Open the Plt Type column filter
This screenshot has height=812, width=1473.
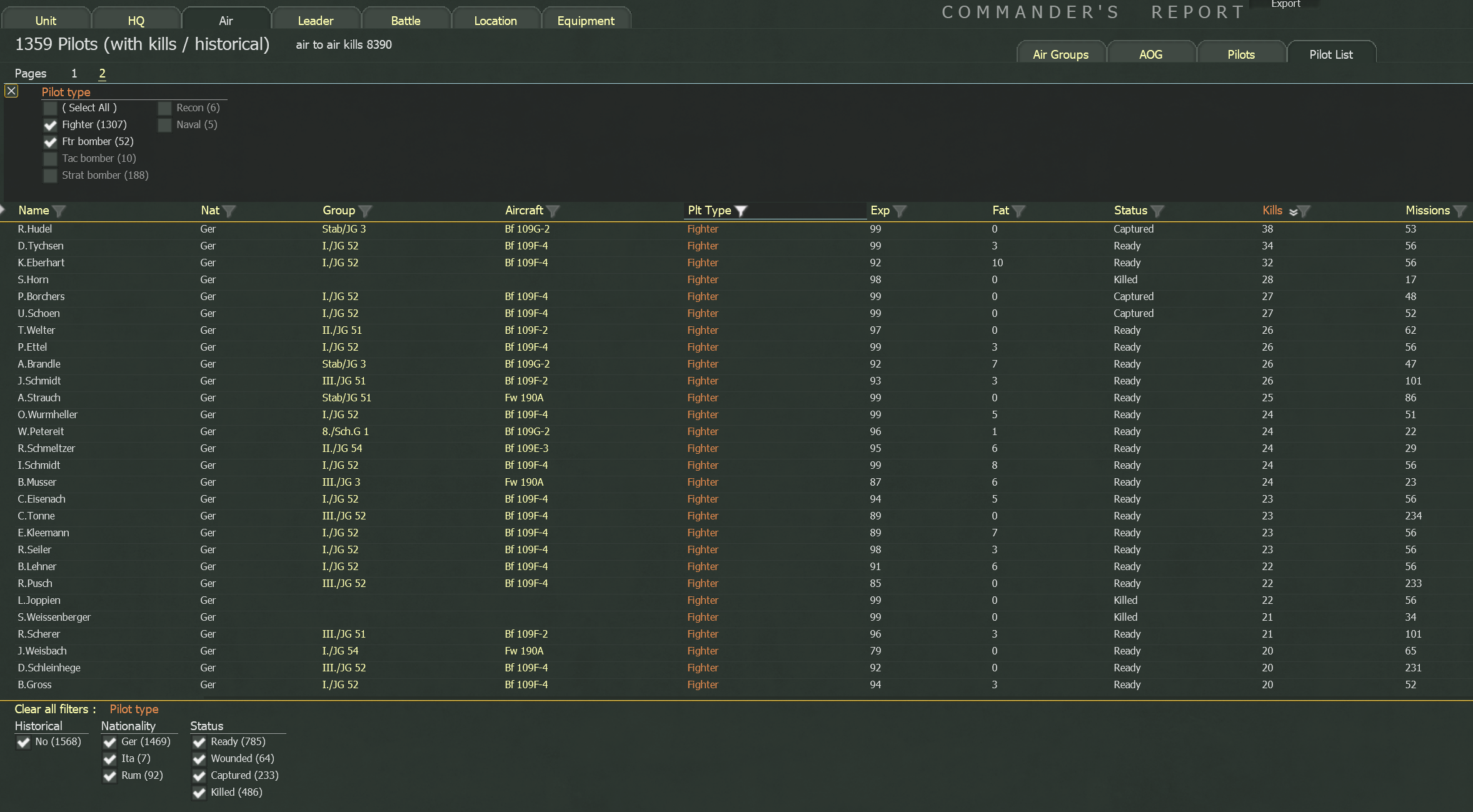pos(741,211)
